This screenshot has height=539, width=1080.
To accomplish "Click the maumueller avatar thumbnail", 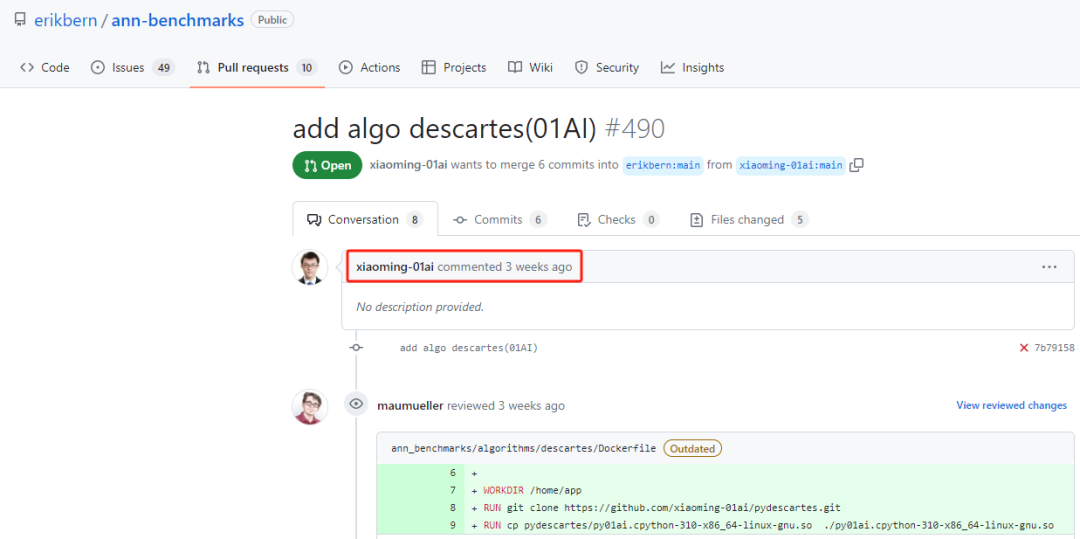I will tap(310, 407).
